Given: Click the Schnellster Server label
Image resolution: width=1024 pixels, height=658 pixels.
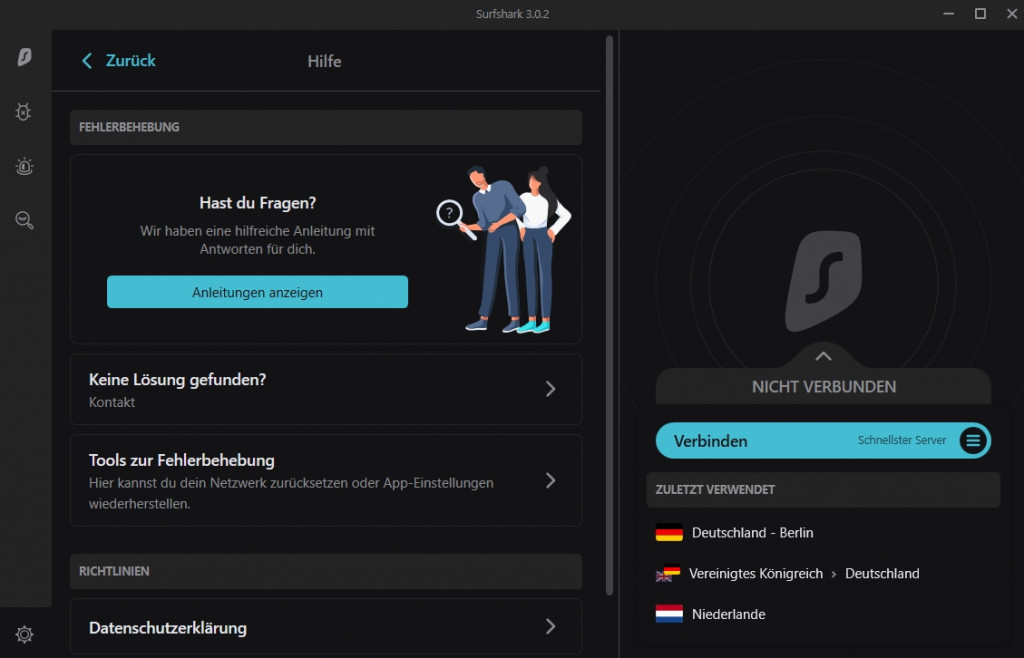Looking at the screenshot, I should pos(902,441).
